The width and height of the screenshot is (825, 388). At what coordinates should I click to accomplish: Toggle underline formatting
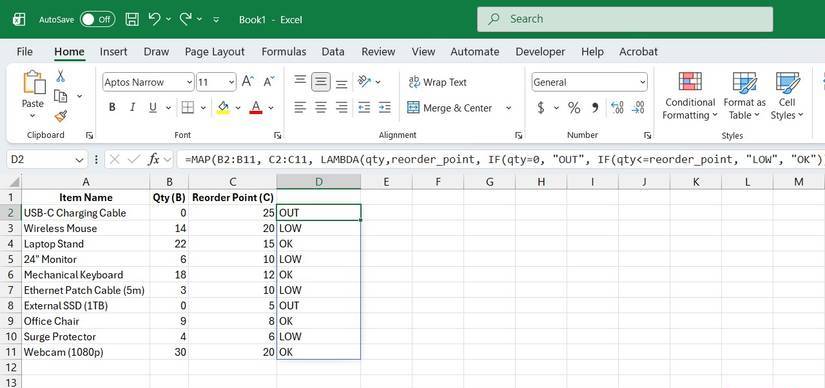153,108
